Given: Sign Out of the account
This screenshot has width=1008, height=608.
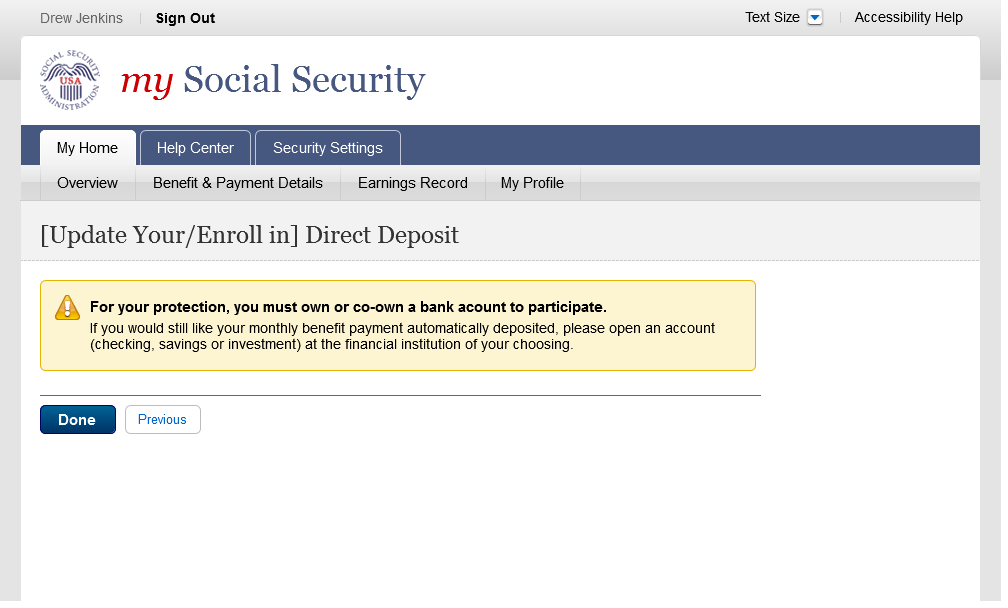Looking at the screenshot, I should [185, 18].
